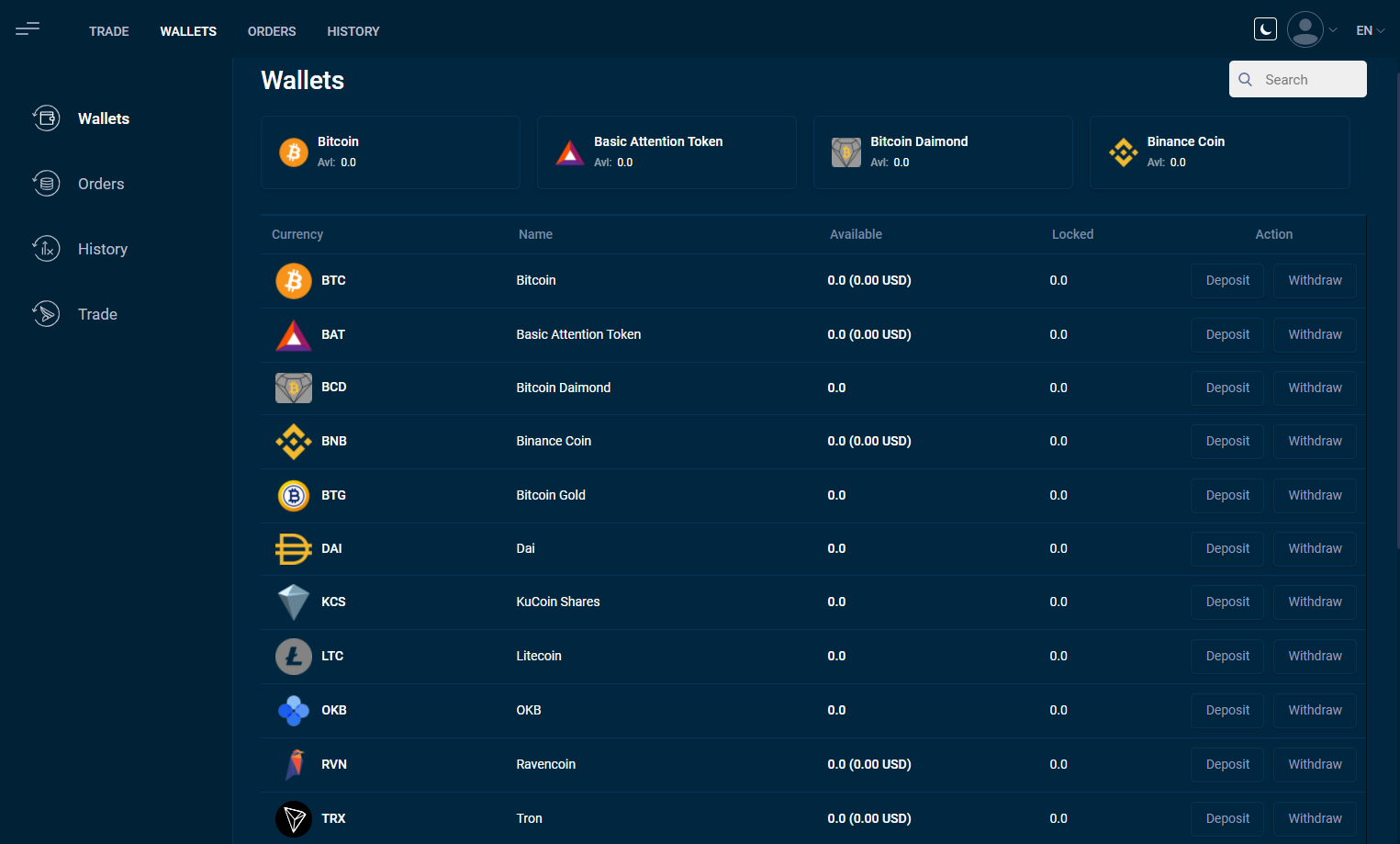Click the Bitcoin Daimond card icon
The width and height of the screenshot is (1400, 844).
tap(846, 152)
